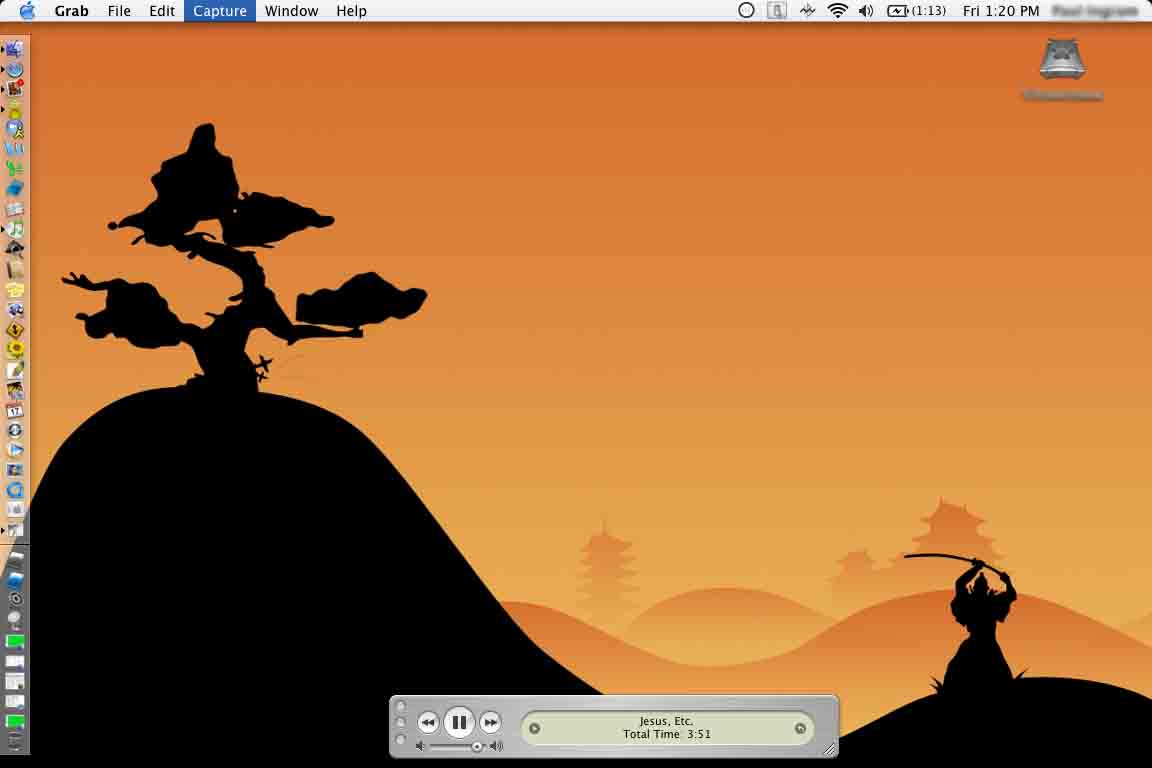Pause the song in iTunes mini player
Image resolution: width=1152 pixels, height=768 pixels.
point(459,722)
